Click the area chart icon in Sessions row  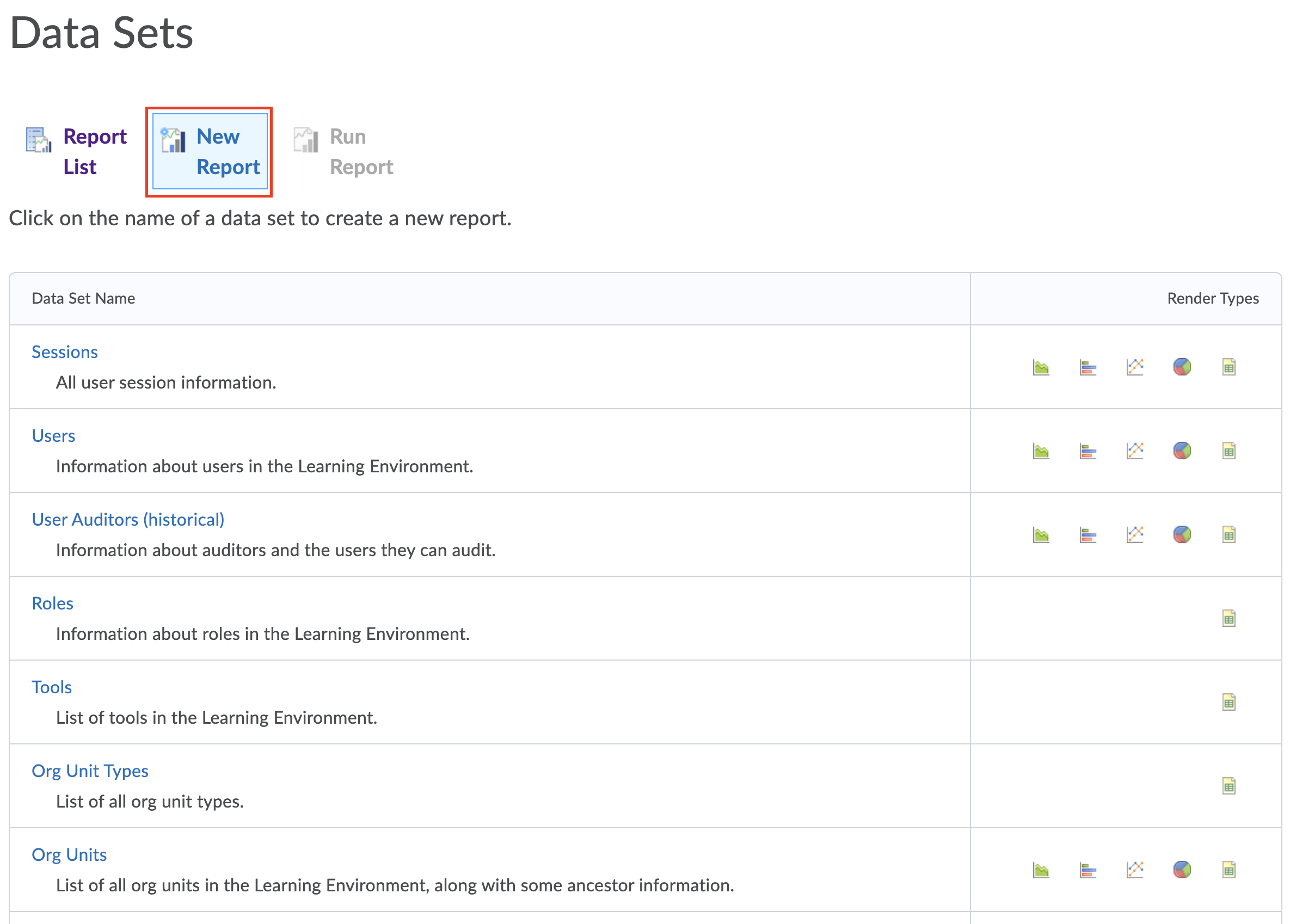coord(1040,367)
